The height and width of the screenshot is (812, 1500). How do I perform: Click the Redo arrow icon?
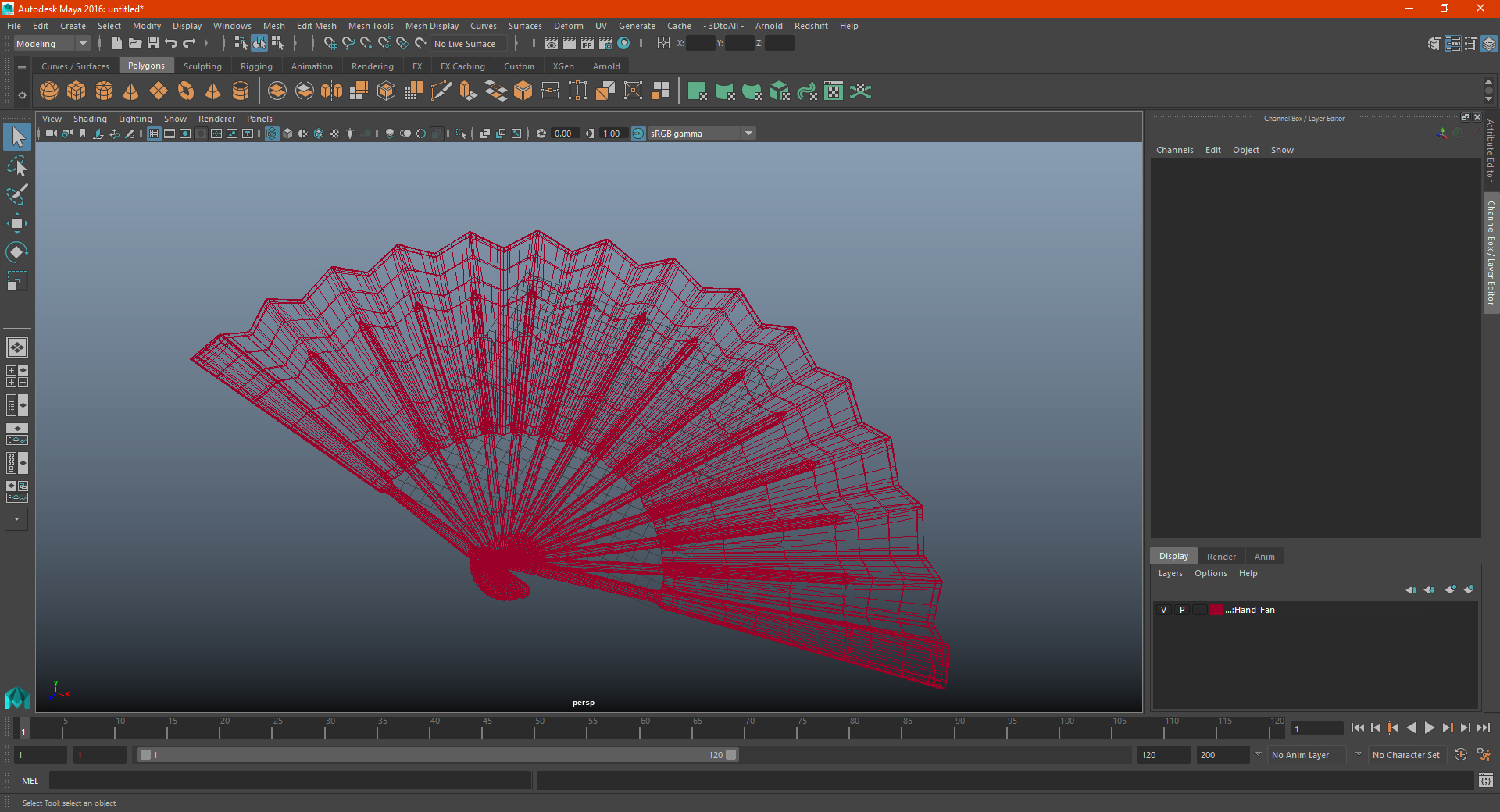[190, 44]
